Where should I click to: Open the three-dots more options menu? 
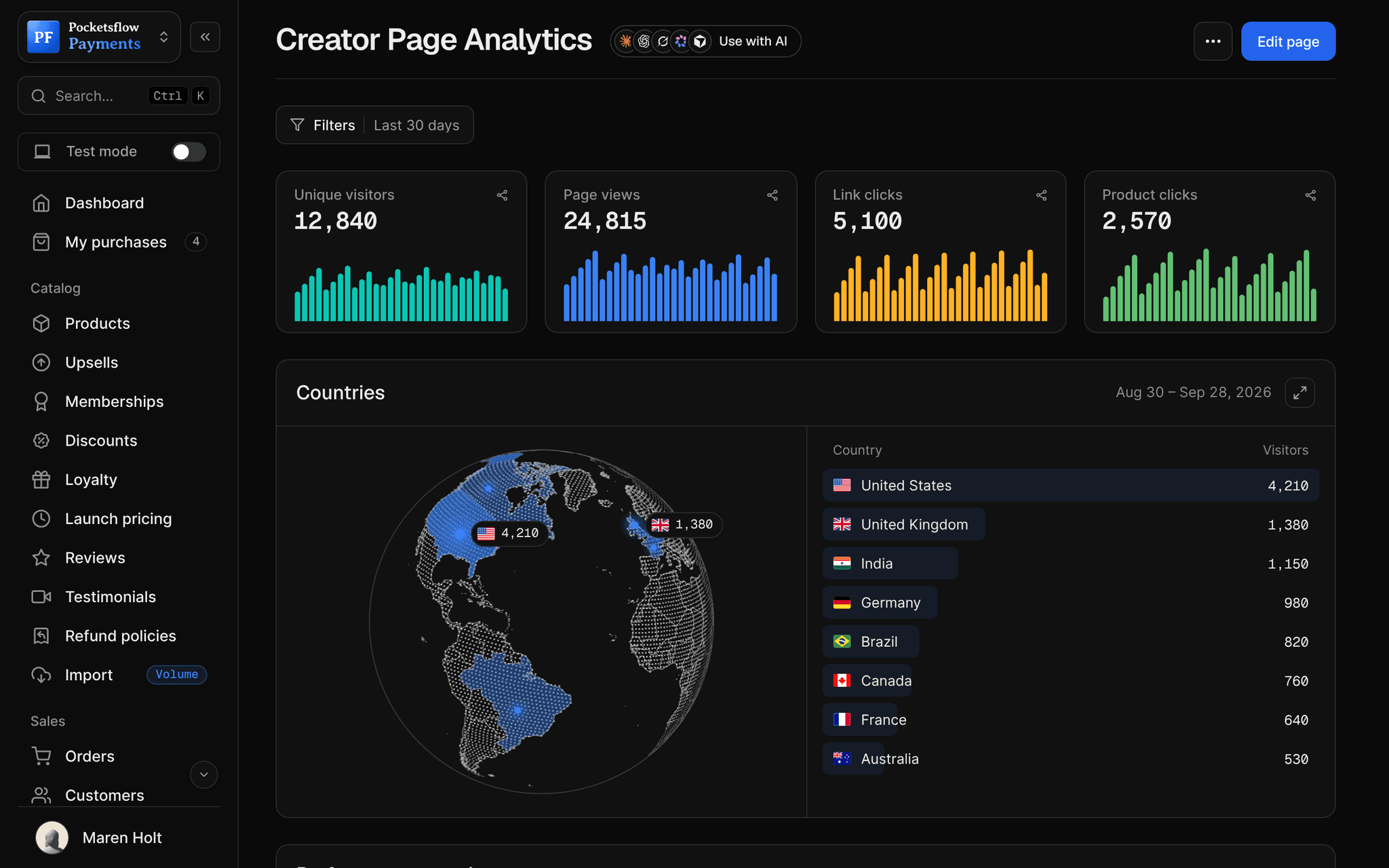[1213, 41]
